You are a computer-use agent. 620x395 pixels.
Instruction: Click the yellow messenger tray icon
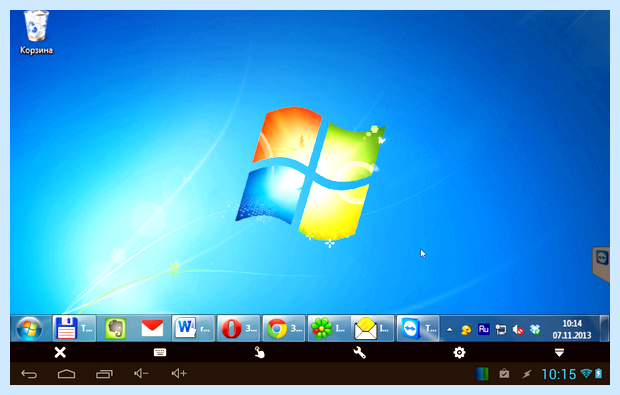pos(467,329)
